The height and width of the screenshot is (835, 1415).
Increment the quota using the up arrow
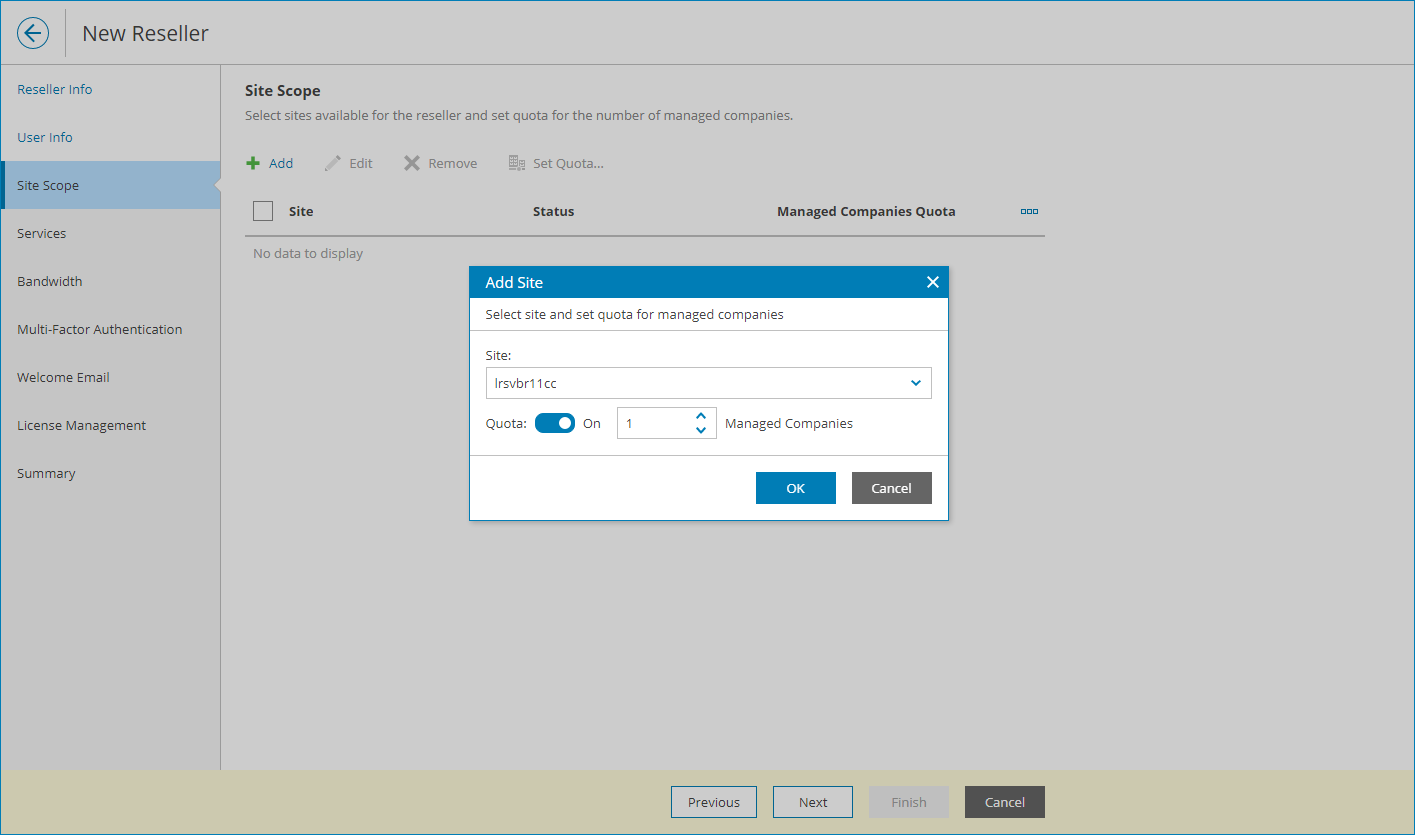click(x=700, y=415)
